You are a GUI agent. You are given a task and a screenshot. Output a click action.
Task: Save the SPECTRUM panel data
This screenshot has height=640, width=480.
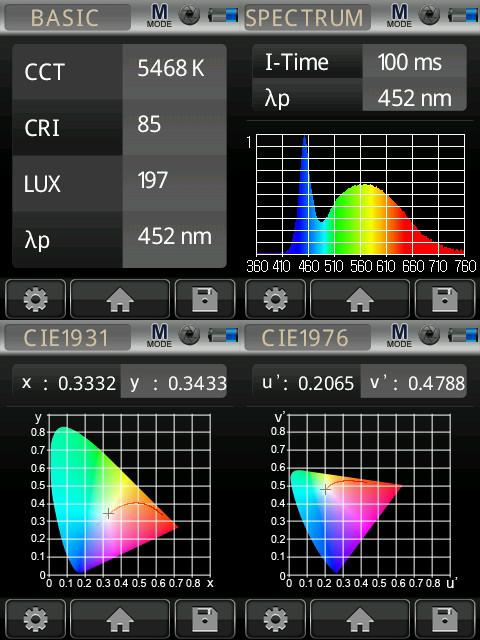point(445,299)
